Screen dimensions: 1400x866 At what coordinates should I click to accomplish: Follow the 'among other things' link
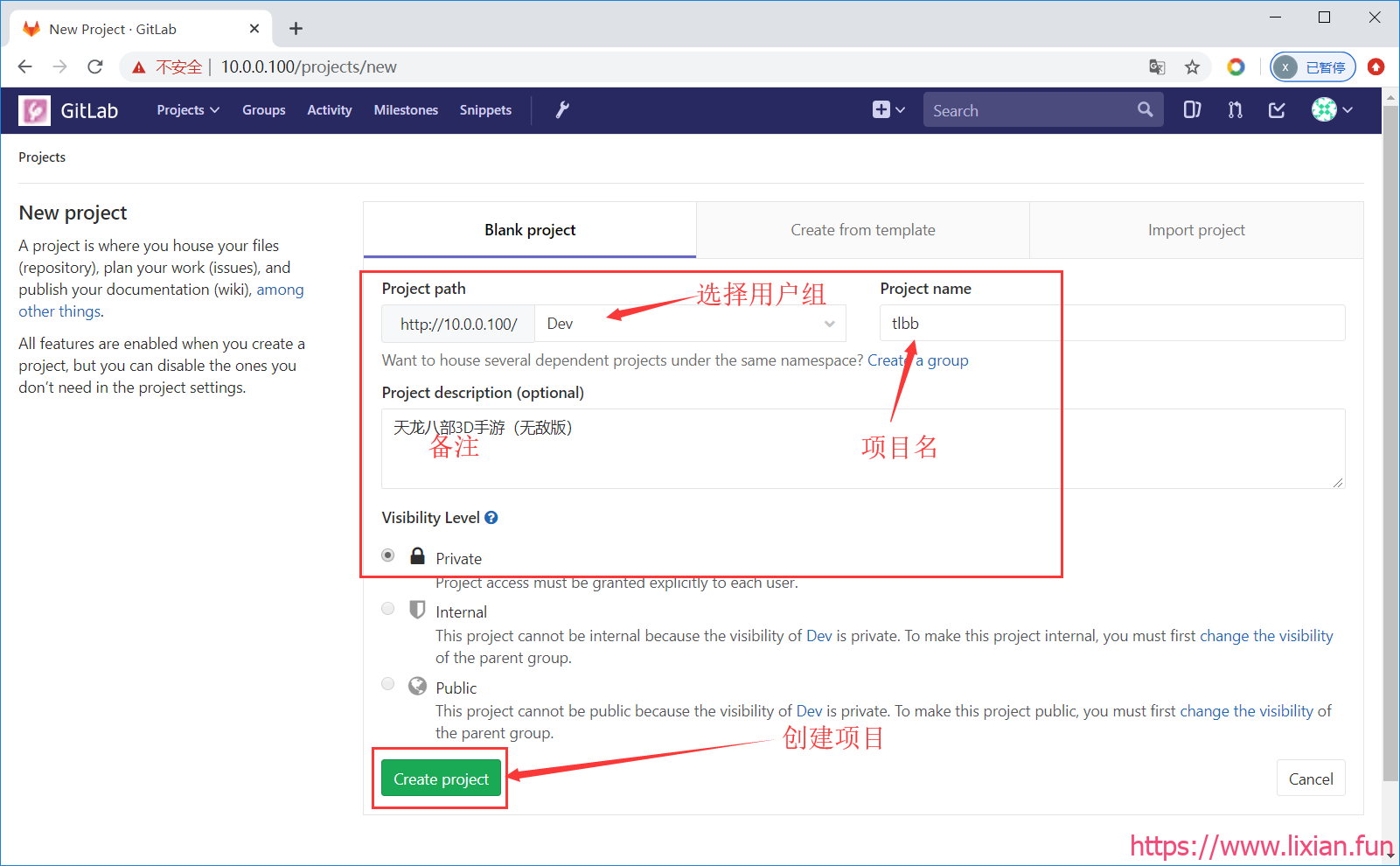pyautogui.click(x=280, y=290)
